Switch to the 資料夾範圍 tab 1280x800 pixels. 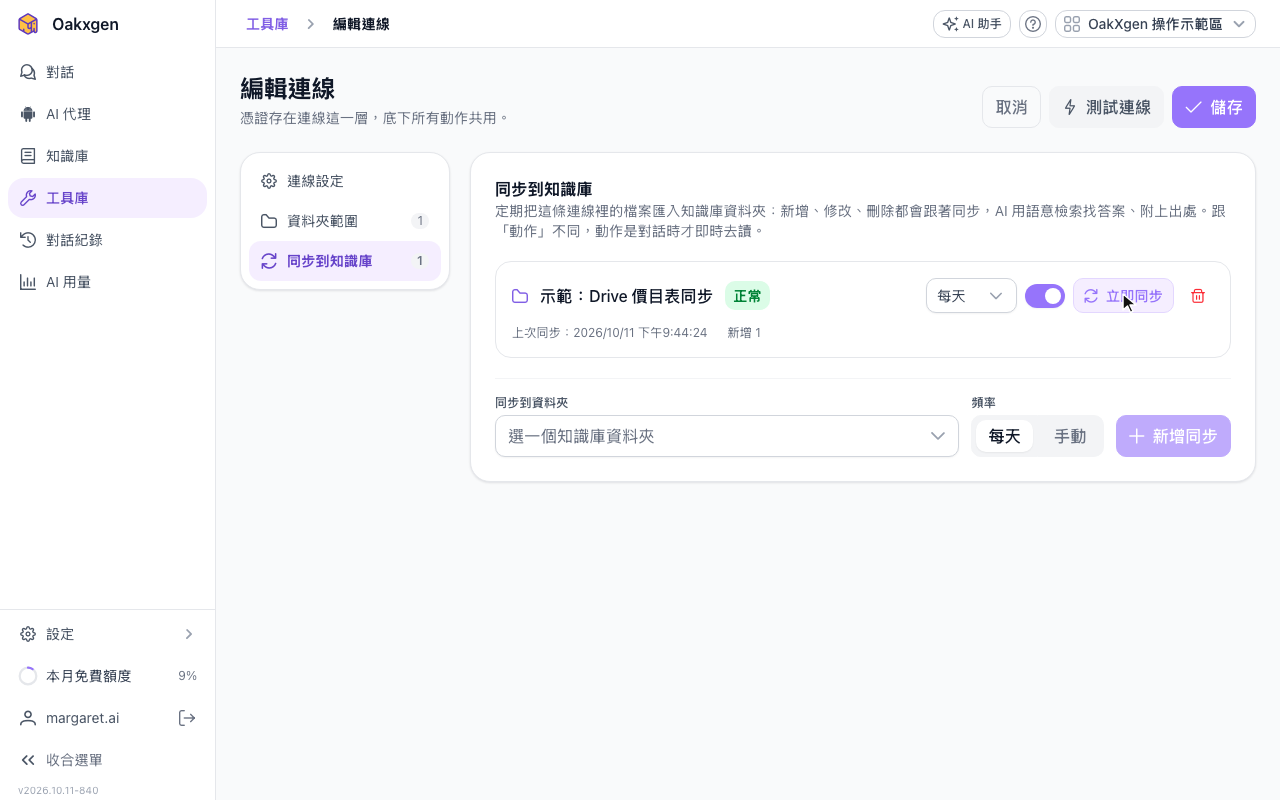pyautogui.click(x=345, y=221)
